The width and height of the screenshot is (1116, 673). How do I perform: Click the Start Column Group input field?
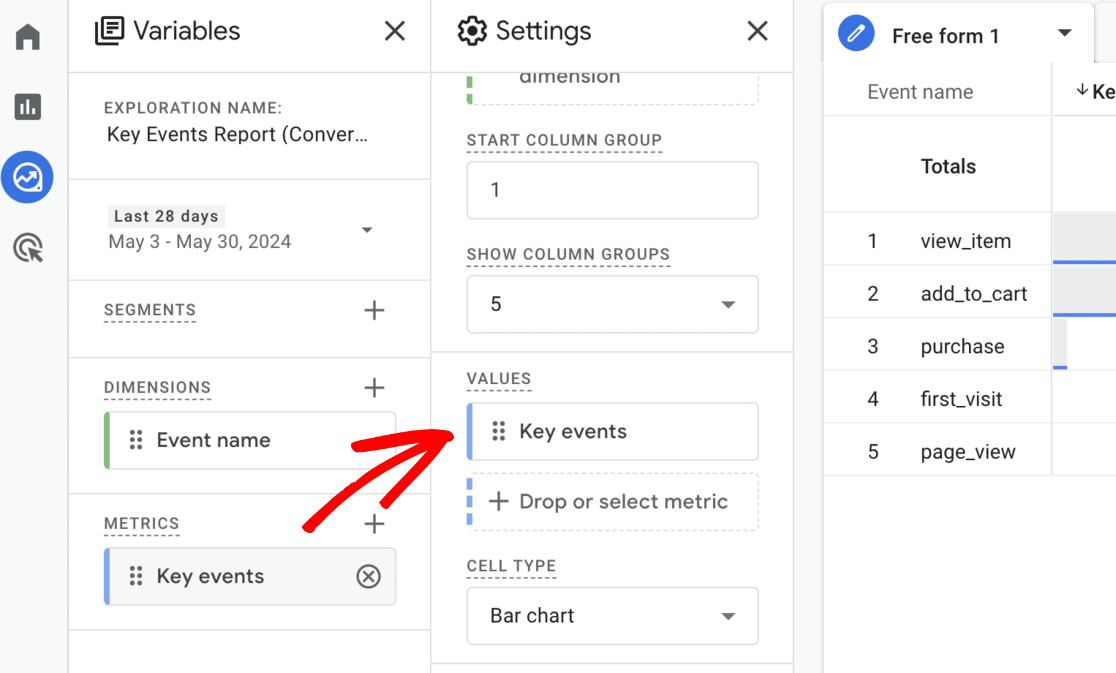612,190
